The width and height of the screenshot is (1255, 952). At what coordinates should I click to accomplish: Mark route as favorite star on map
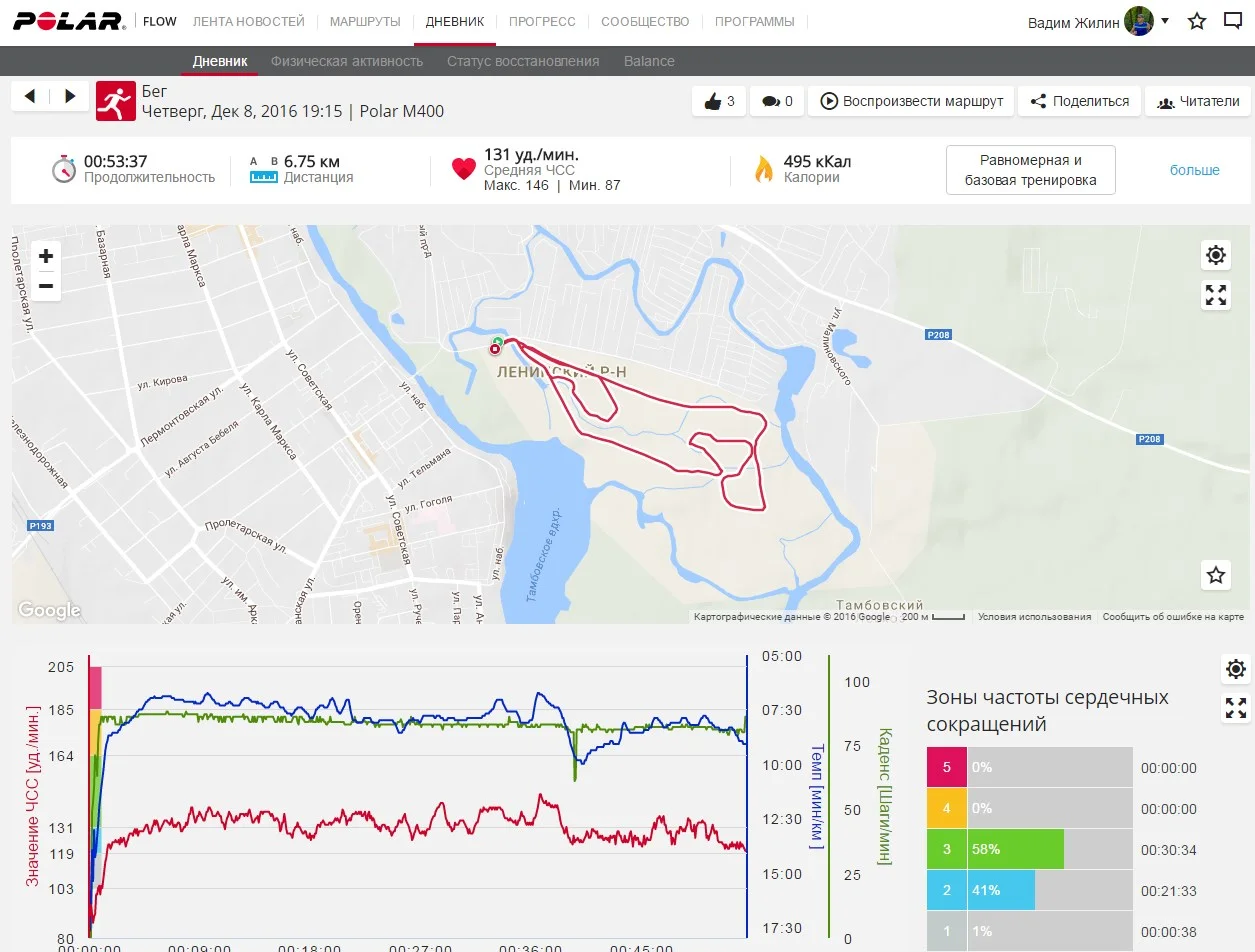tap(1216, 575)
